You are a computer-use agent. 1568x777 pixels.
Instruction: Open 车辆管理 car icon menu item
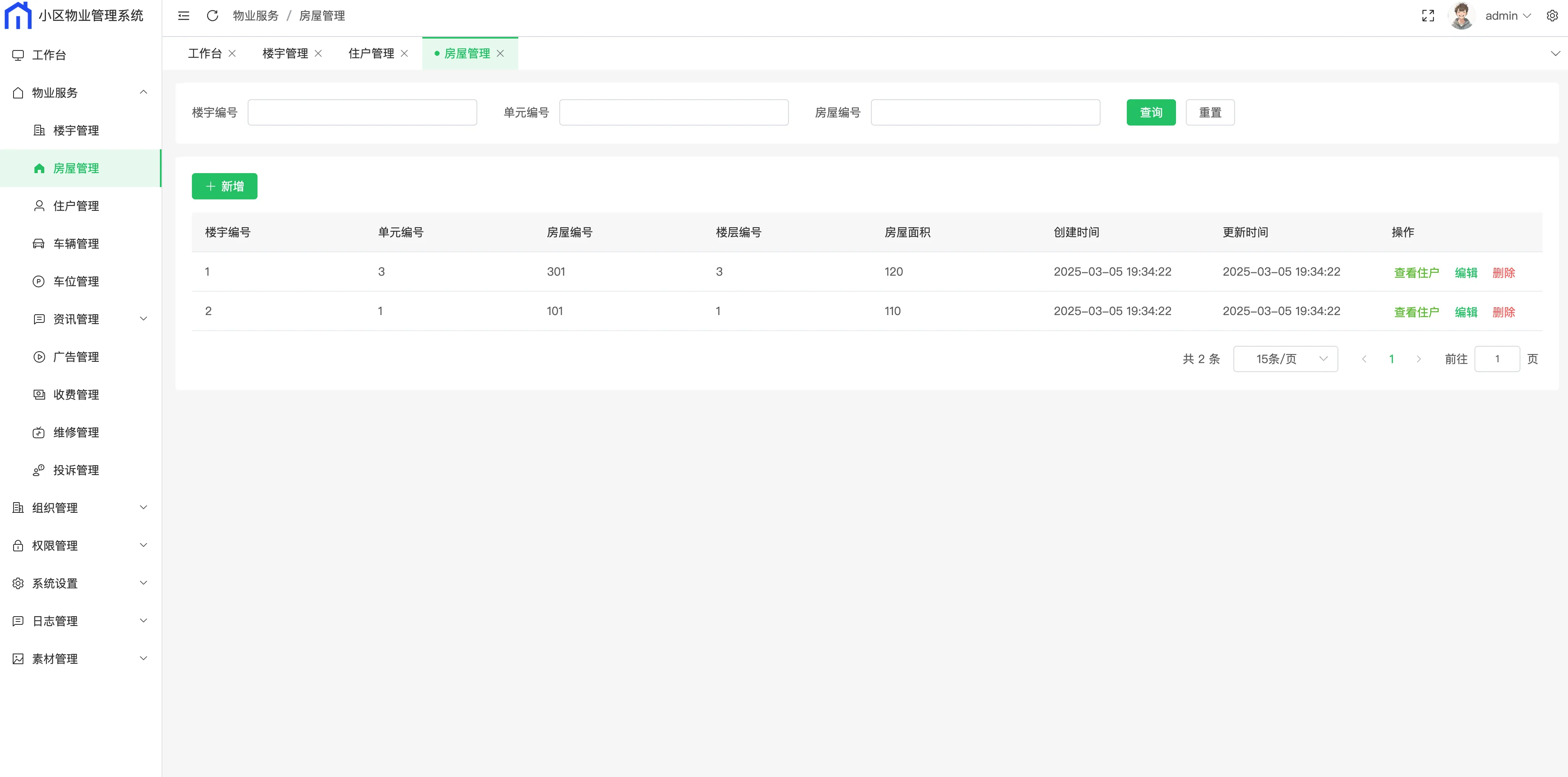(x=75, y=244)
